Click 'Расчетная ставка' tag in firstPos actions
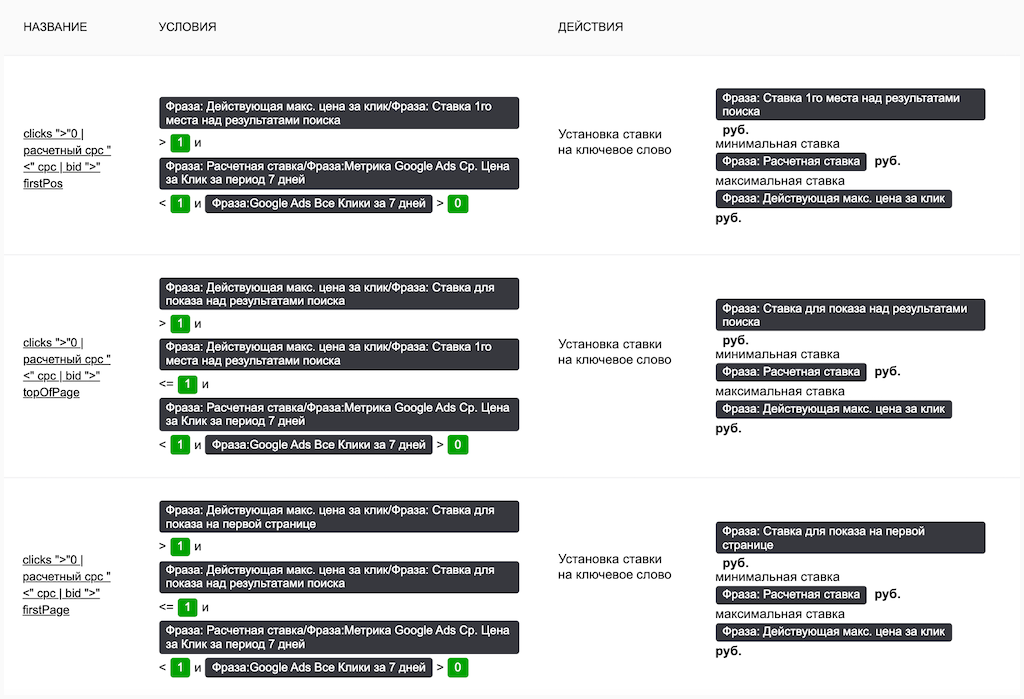Image resolution: width=1024 pixels, height=699 pixels. pyautogui.click(x=791, y=161)
